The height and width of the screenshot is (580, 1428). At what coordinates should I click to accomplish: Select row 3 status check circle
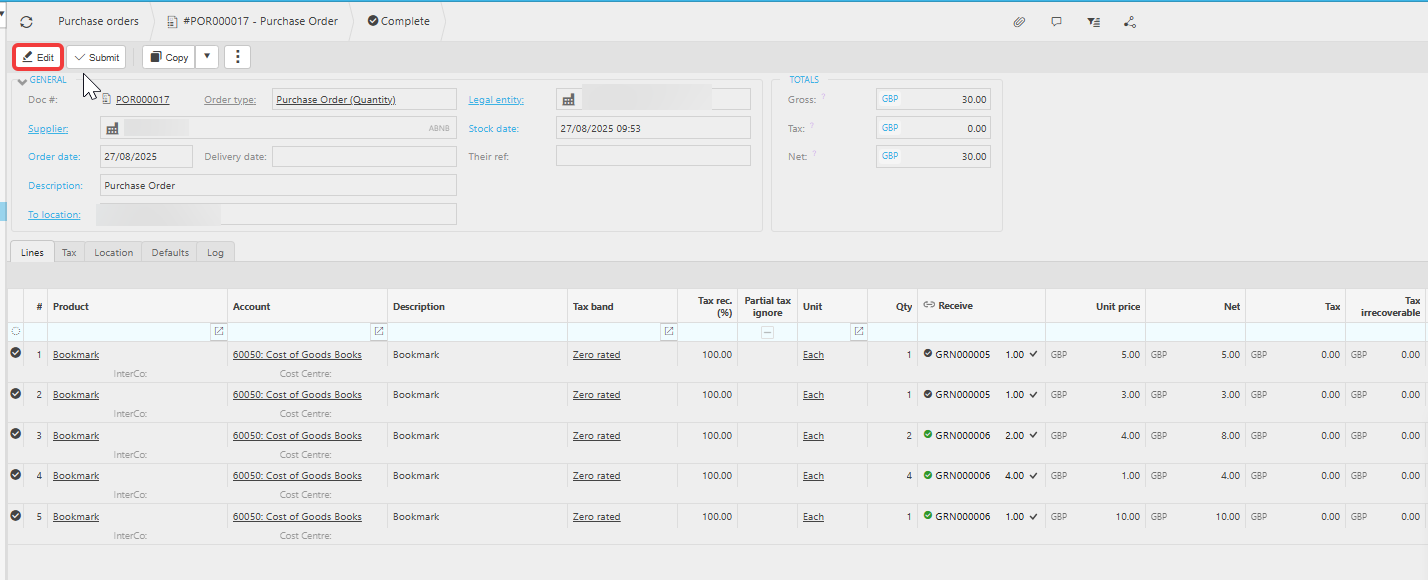pyautogui.click(x=16, y=434)
